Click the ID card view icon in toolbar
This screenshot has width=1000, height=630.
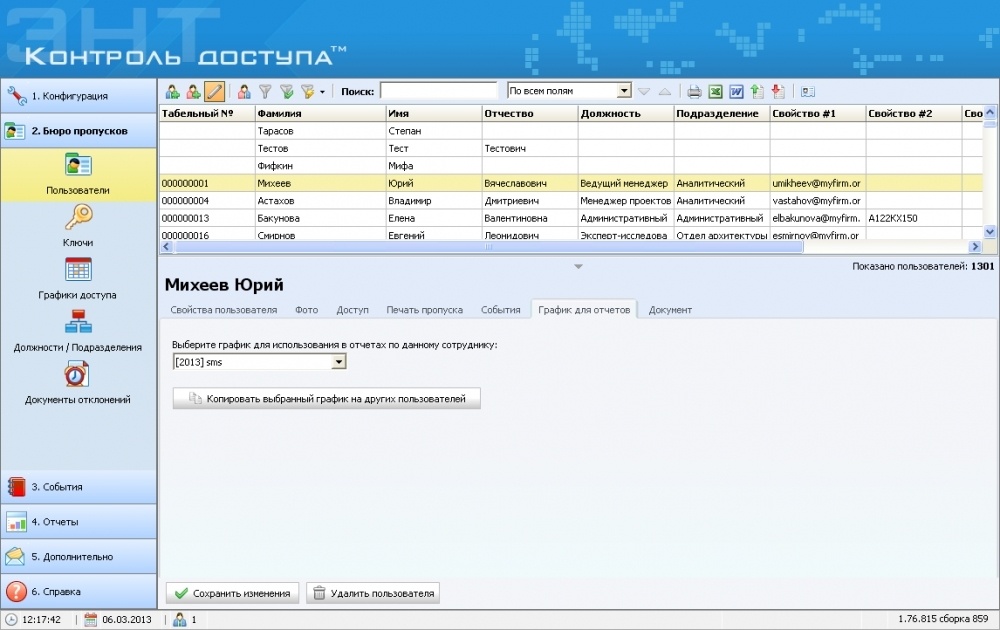pos(807,92)
